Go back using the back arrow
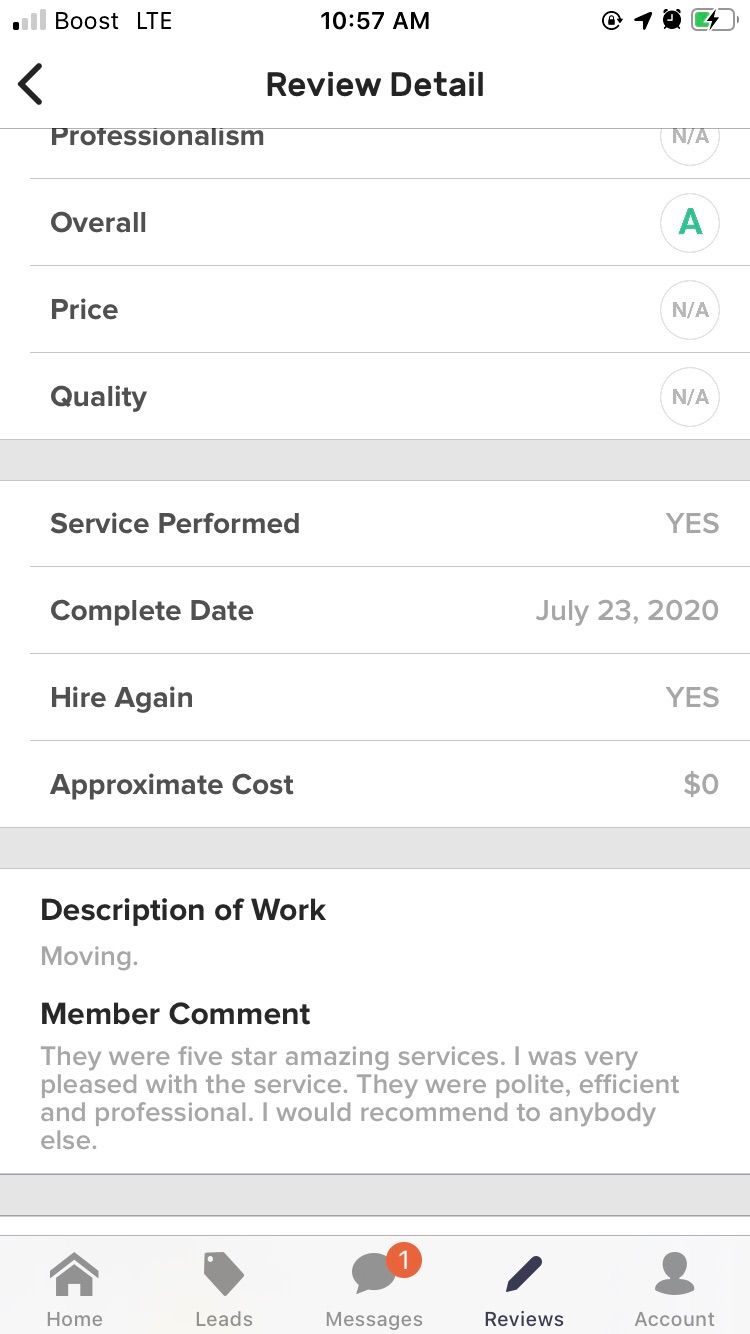Viewport: 750px width, 1334px height. tap(31, 84)
